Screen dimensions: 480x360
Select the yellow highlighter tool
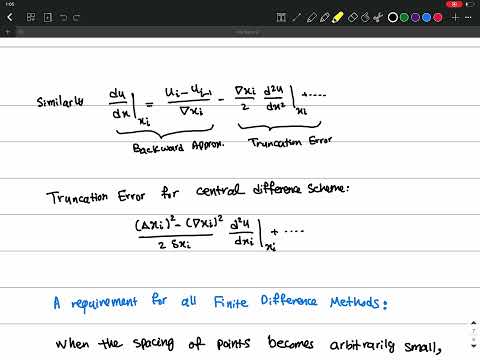point(337,17)
